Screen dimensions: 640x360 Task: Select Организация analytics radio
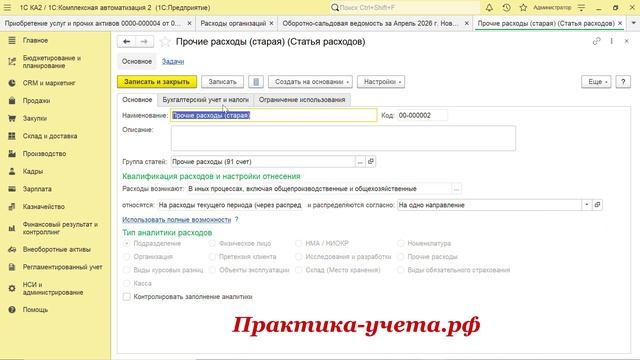tap(127, 257)
